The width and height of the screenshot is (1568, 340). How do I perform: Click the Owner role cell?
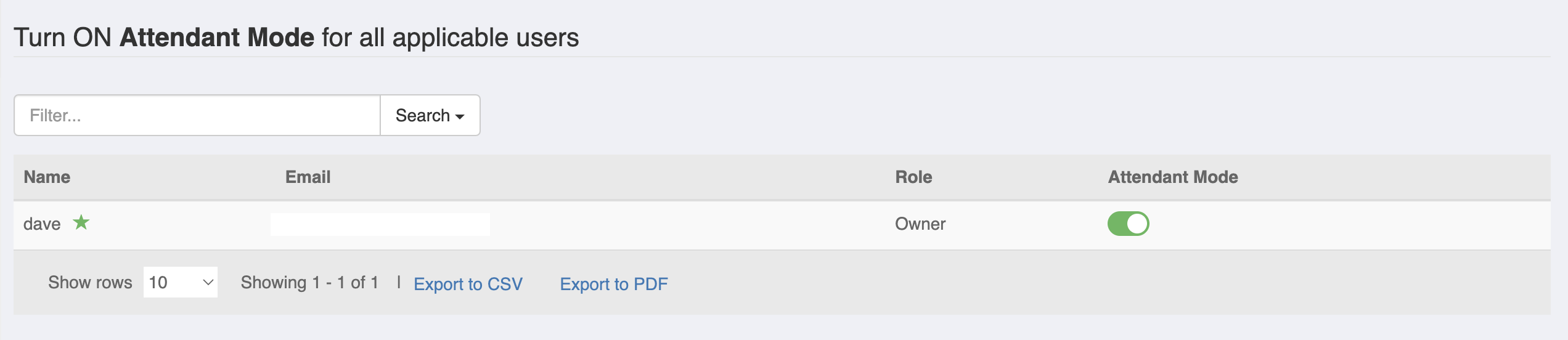pyautogui.click(x=920, y=224)
